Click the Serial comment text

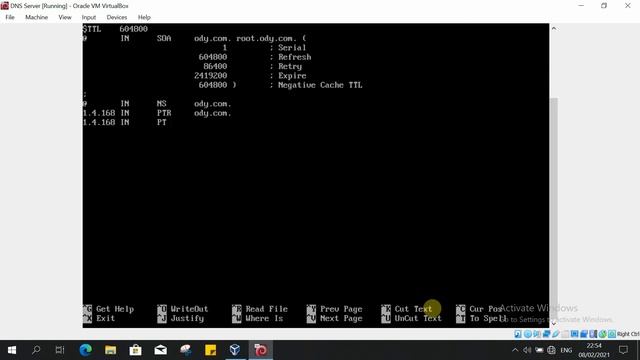292,48
